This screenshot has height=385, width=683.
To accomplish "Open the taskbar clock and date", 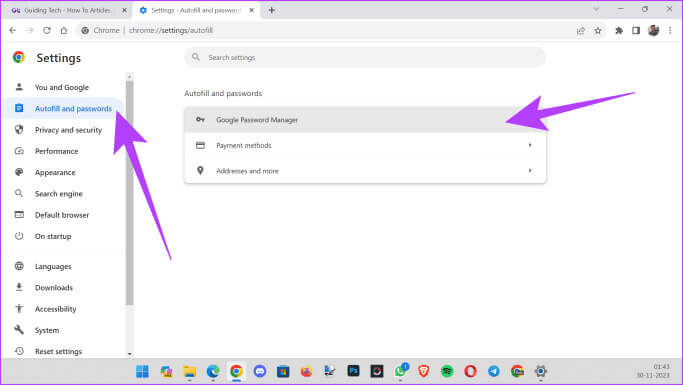I will point(653,371).
